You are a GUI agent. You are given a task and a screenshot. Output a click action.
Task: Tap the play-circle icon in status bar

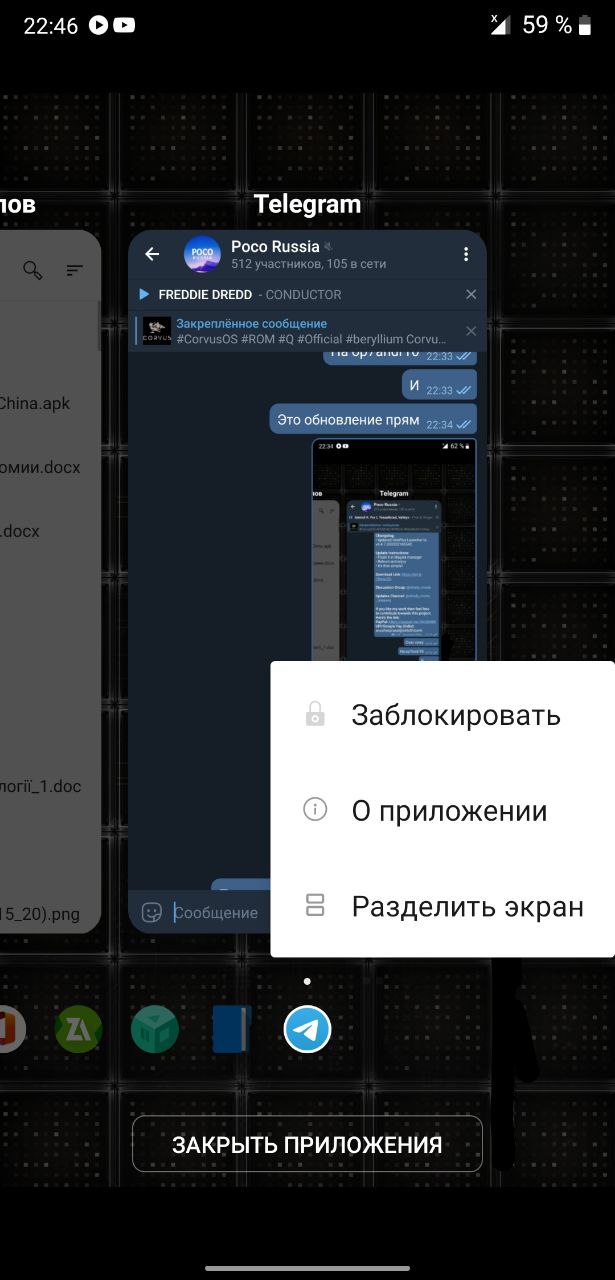coord(98,25)
